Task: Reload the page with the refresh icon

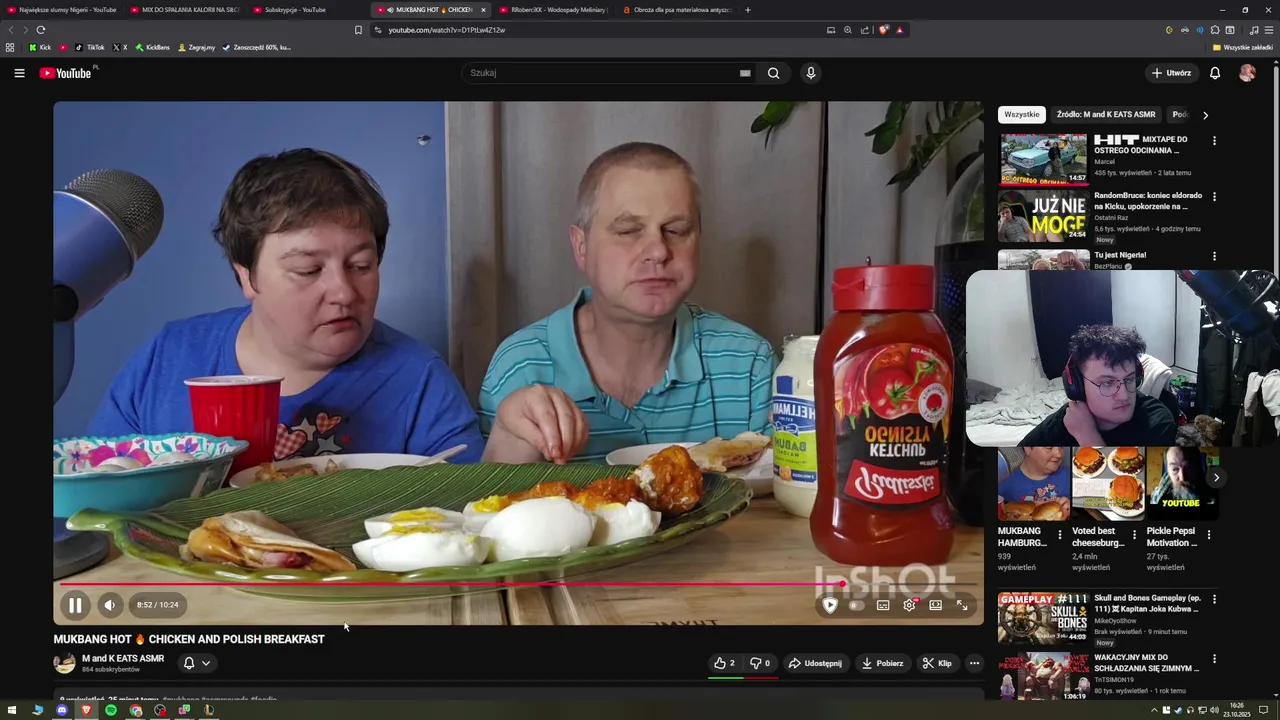Action: click(41, 30)
